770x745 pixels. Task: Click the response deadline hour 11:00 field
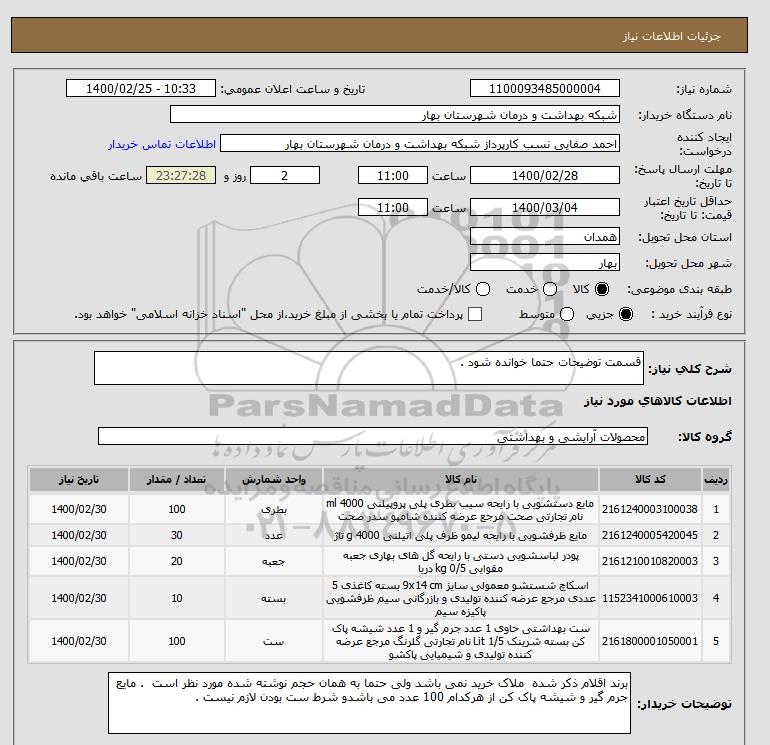(393, 175)
